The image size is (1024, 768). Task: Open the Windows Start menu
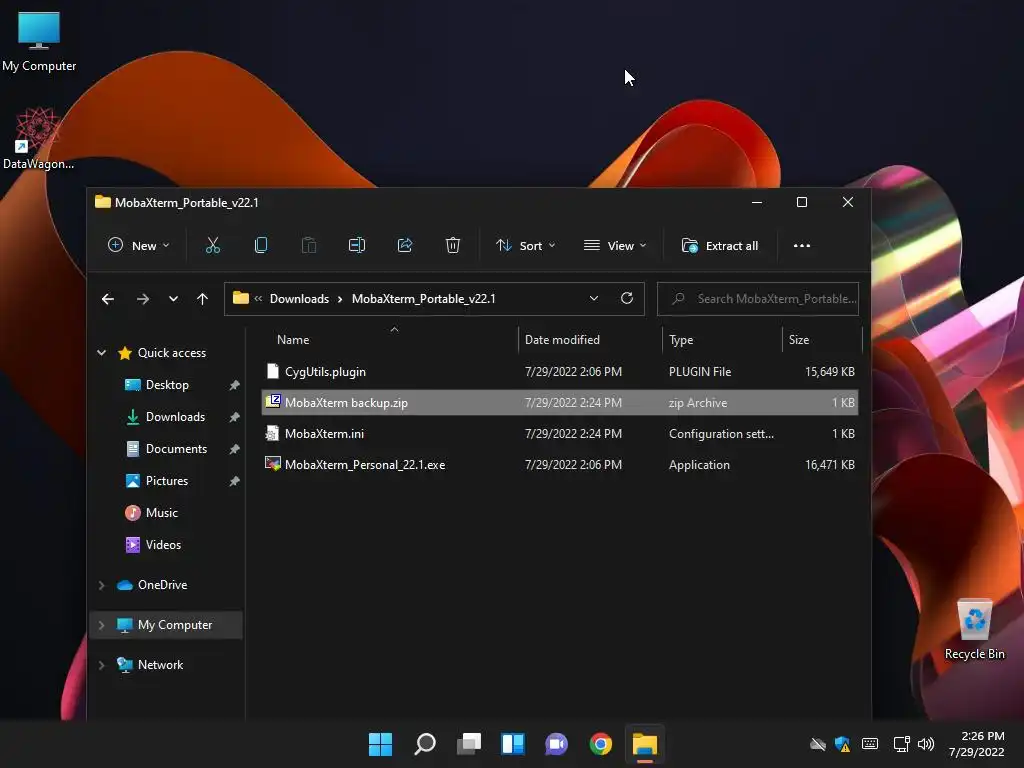tap(380, 744)
